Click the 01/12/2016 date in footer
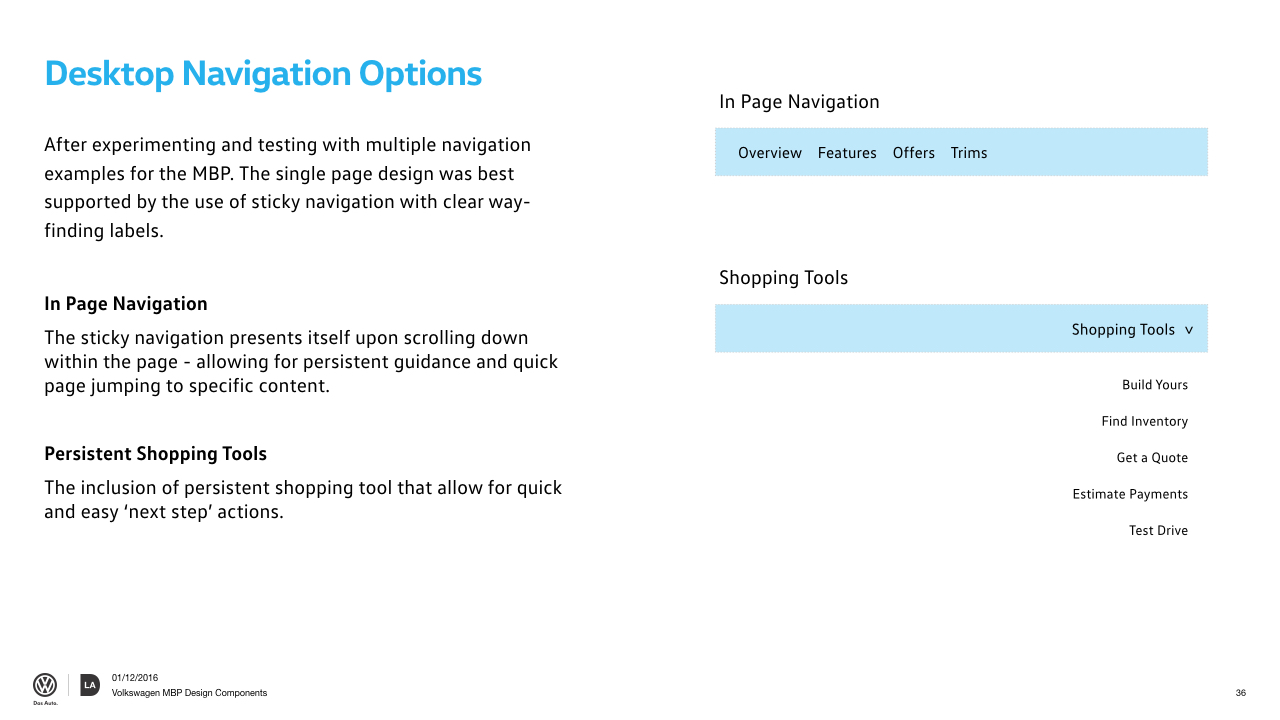The width and height of the screenshot is (1280, 720). click(x=135, y=678)
